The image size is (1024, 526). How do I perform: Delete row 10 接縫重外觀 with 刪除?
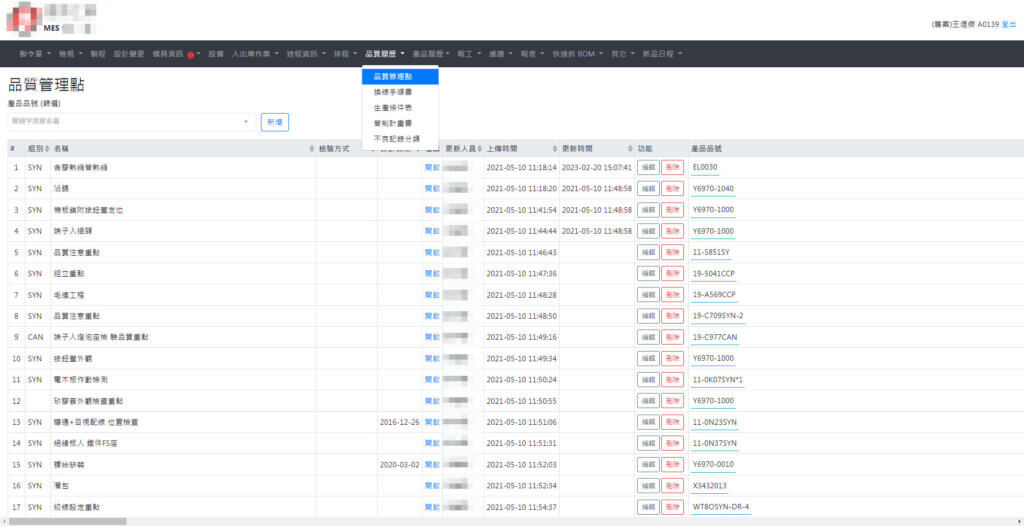(x=672, y=358)
